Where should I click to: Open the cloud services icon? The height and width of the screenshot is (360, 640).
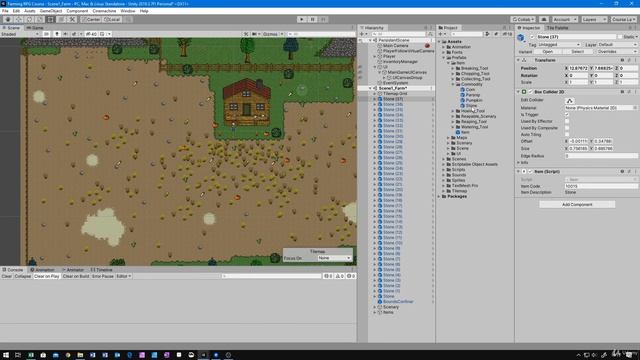tap(544, 19)
